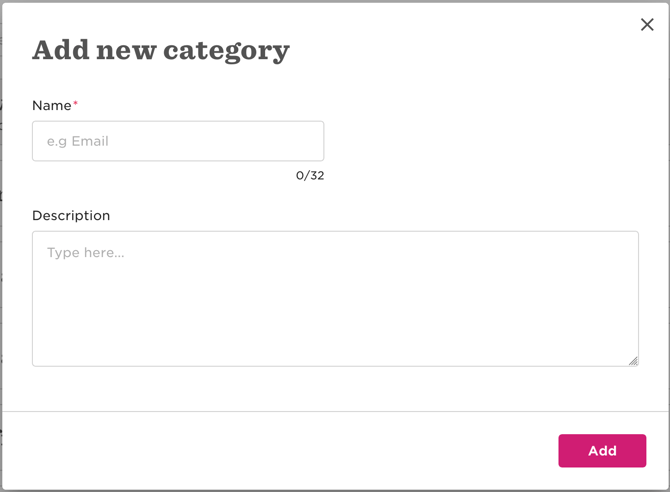Click the "e.g Email" placeholder text
This screenshot has width=670, height=492.
(x=78, y=141)
